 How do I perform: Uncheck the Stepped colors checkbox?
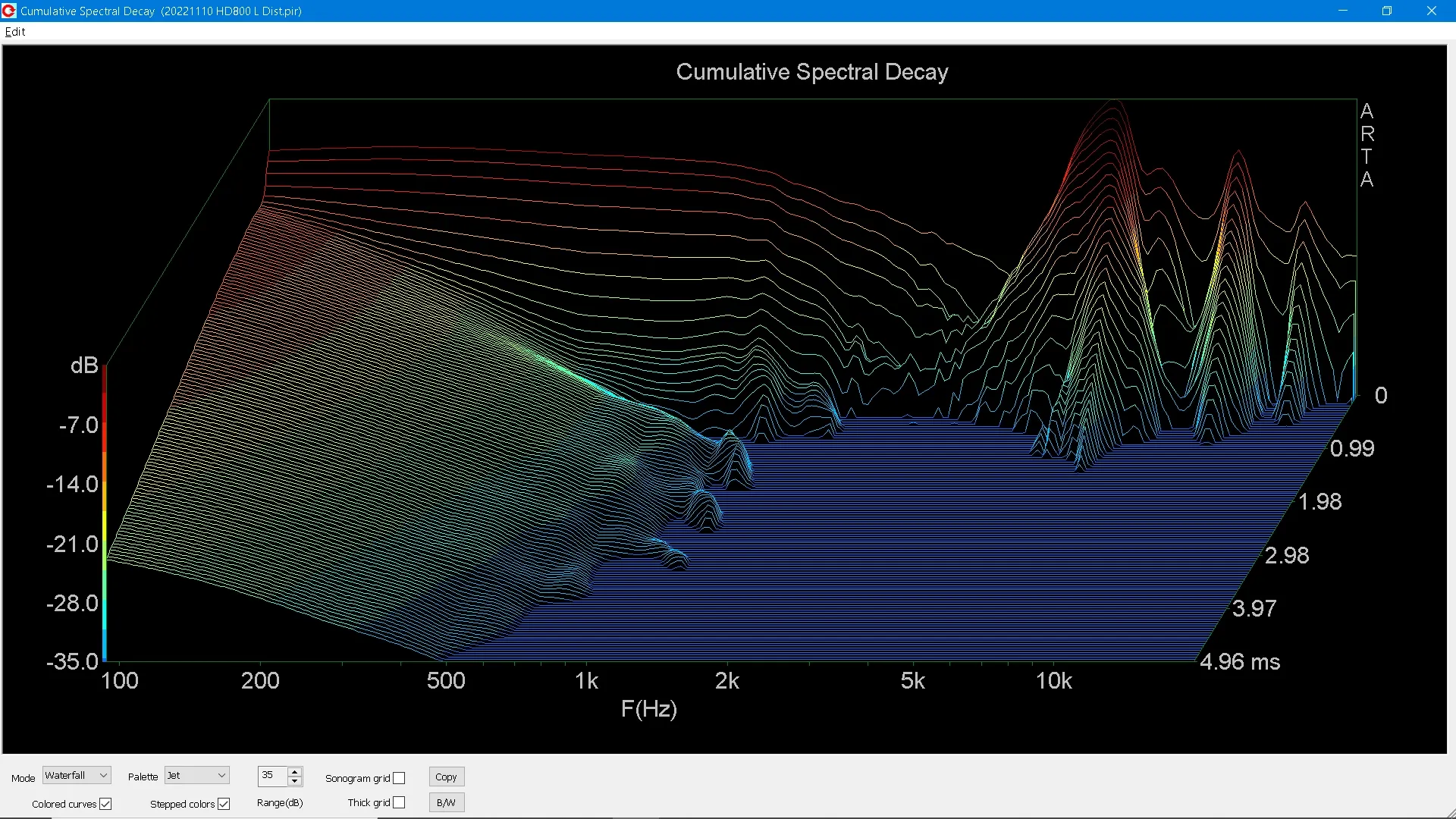[224, 804]
